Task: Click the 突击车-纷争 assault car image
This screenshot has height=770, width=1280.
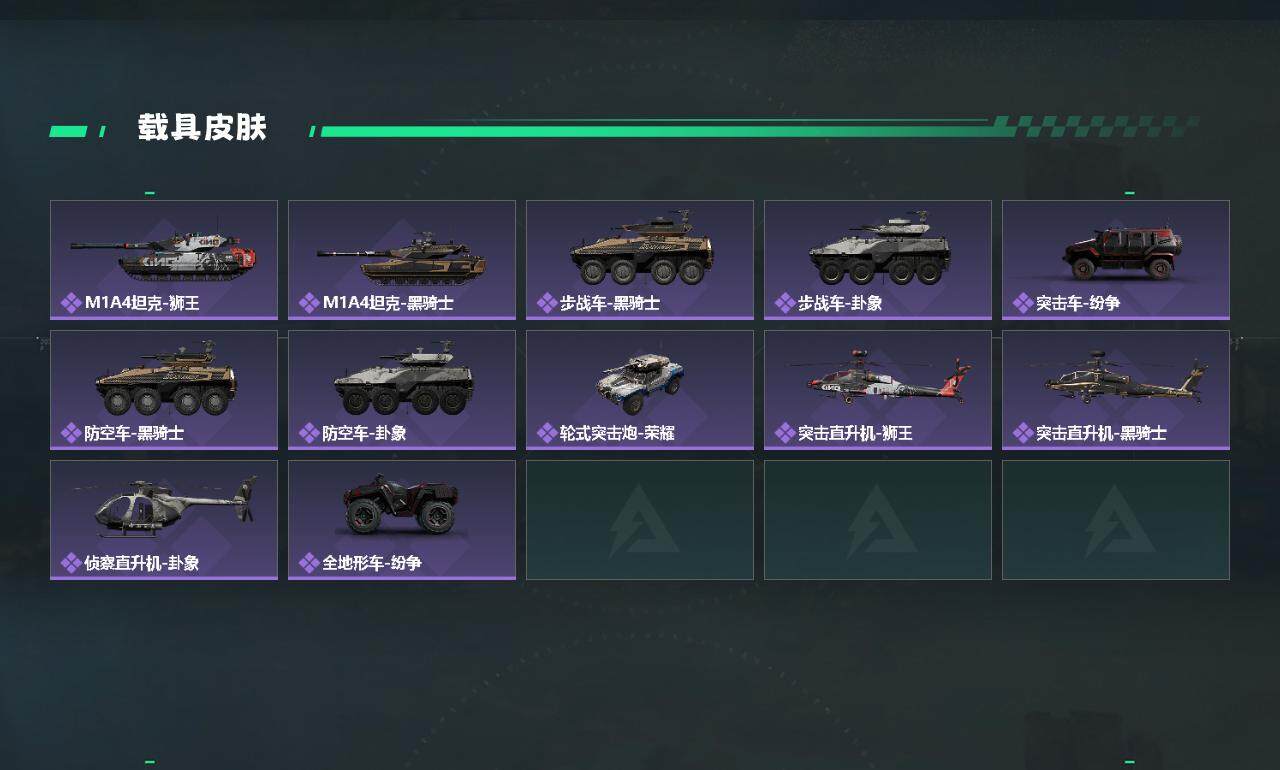Action: [x=1122, y=253]
